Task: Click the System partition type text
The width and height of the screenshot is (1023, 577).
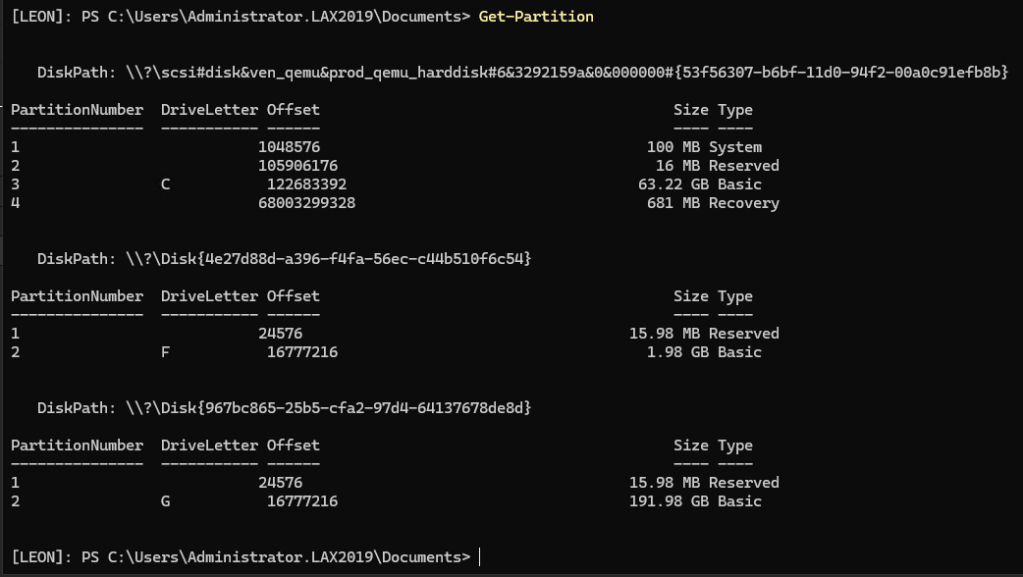Action: click(x=735, y=148)
